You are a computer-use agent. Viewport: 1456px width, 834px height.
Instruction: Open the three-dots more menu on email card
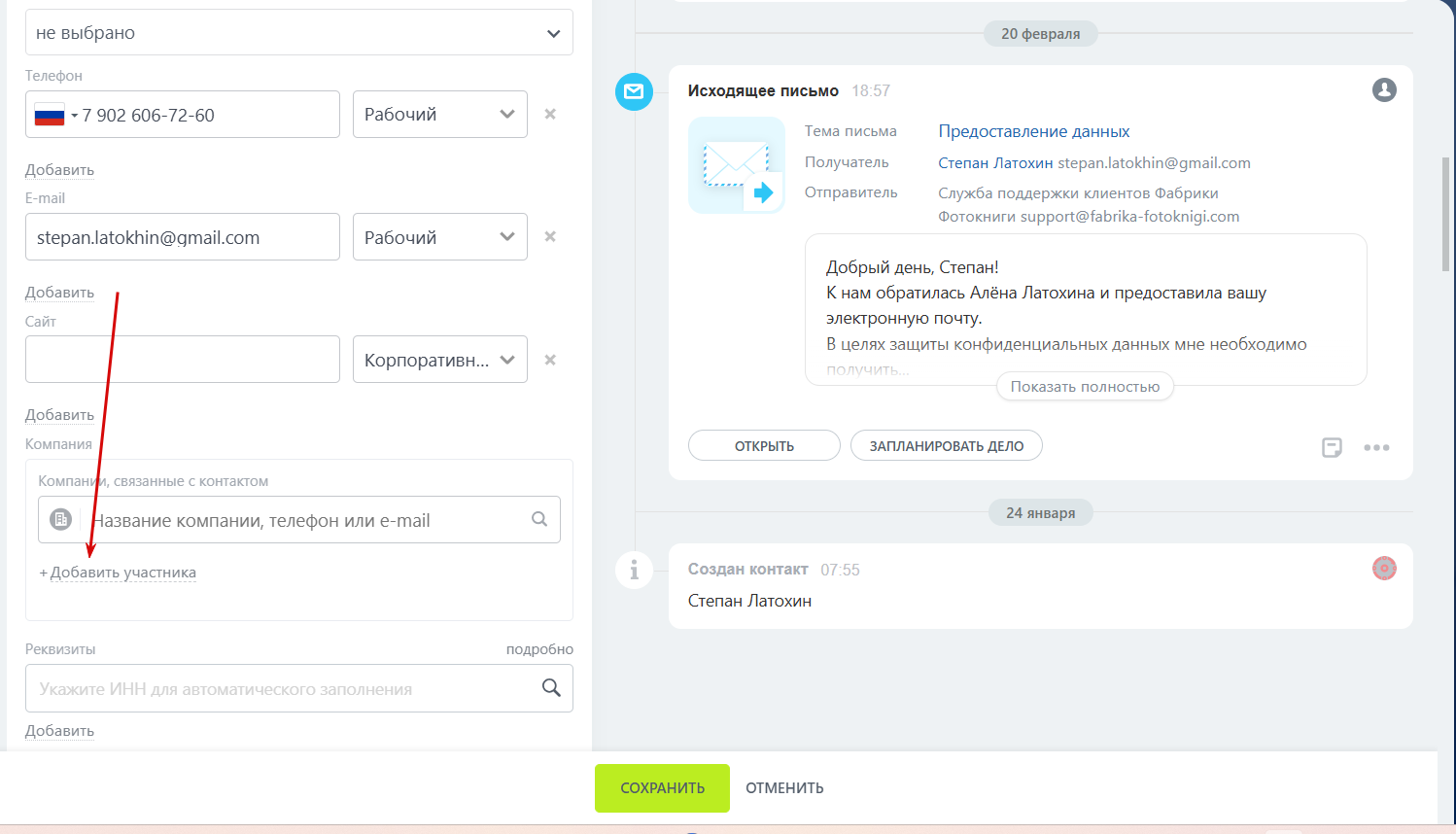point(1376,448)
